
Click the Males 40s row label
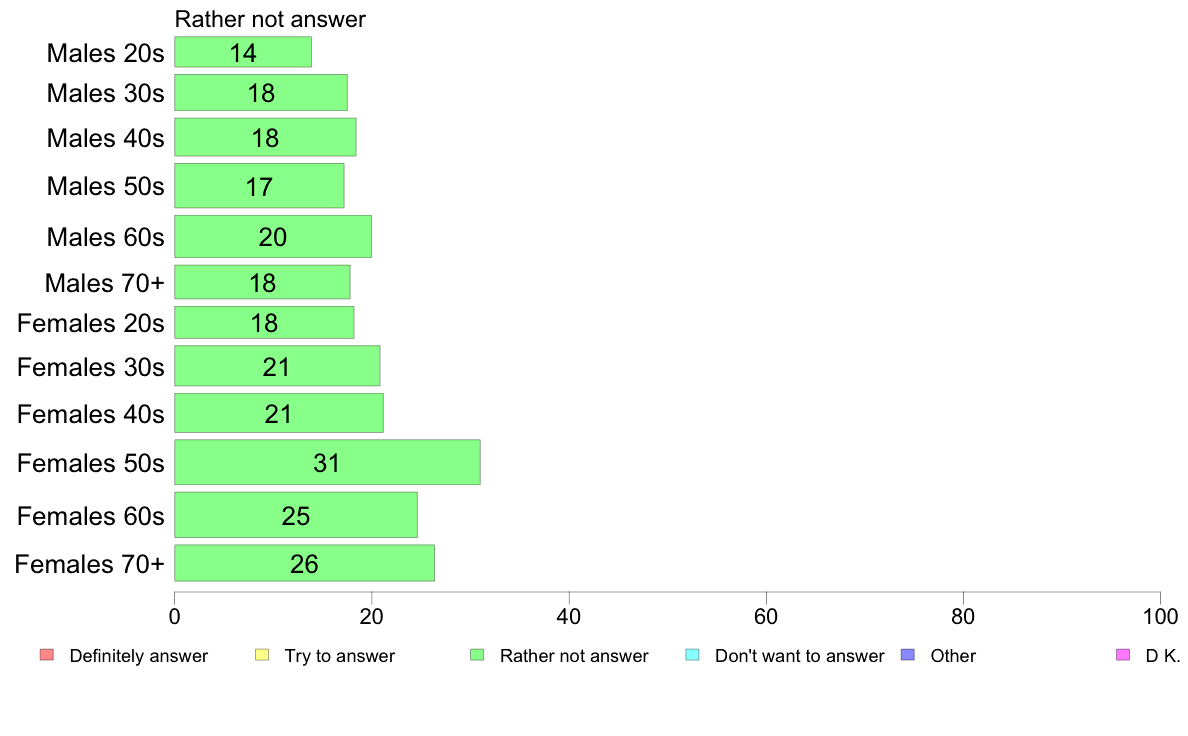[105, 138]
